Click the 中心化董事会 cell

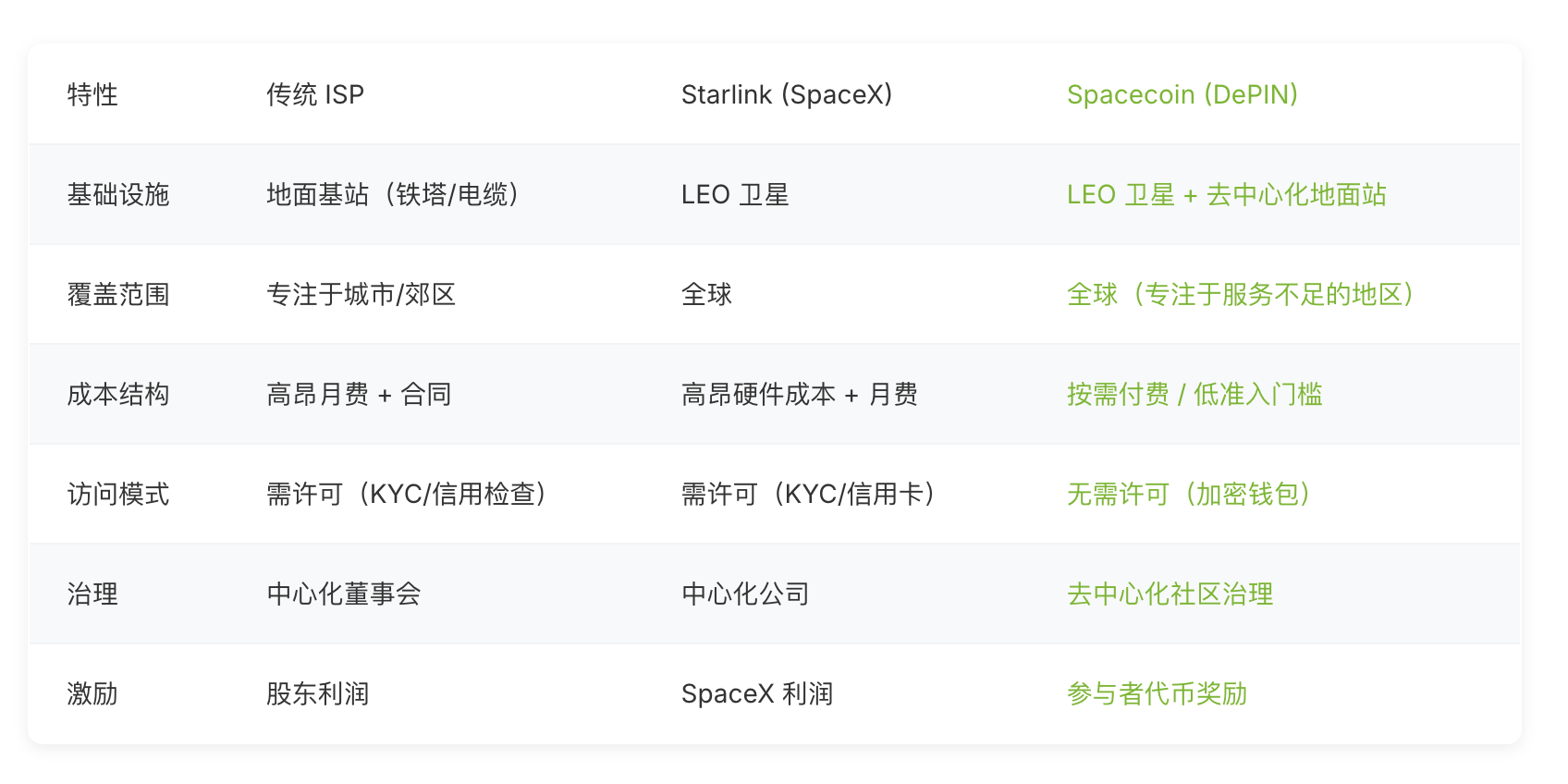343,594
